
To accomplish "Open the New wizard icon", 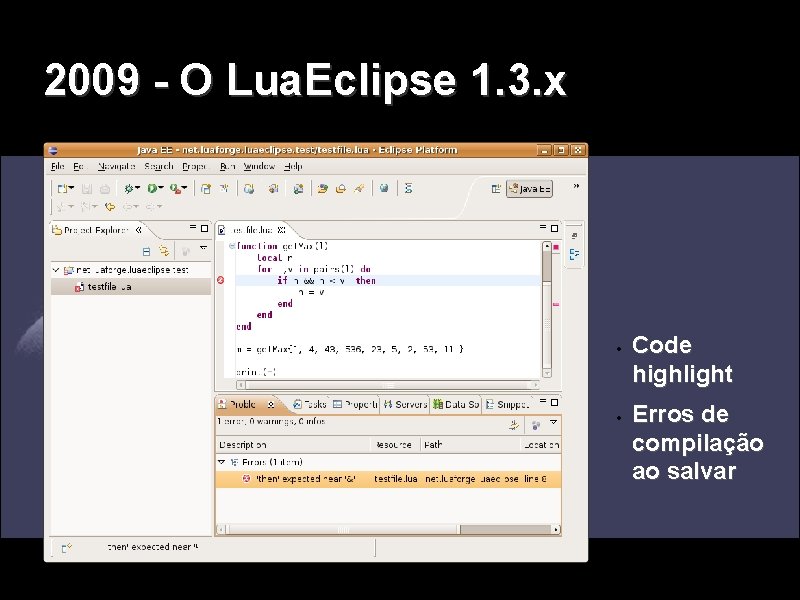I will pyautogui.click(x=62, y=189).
